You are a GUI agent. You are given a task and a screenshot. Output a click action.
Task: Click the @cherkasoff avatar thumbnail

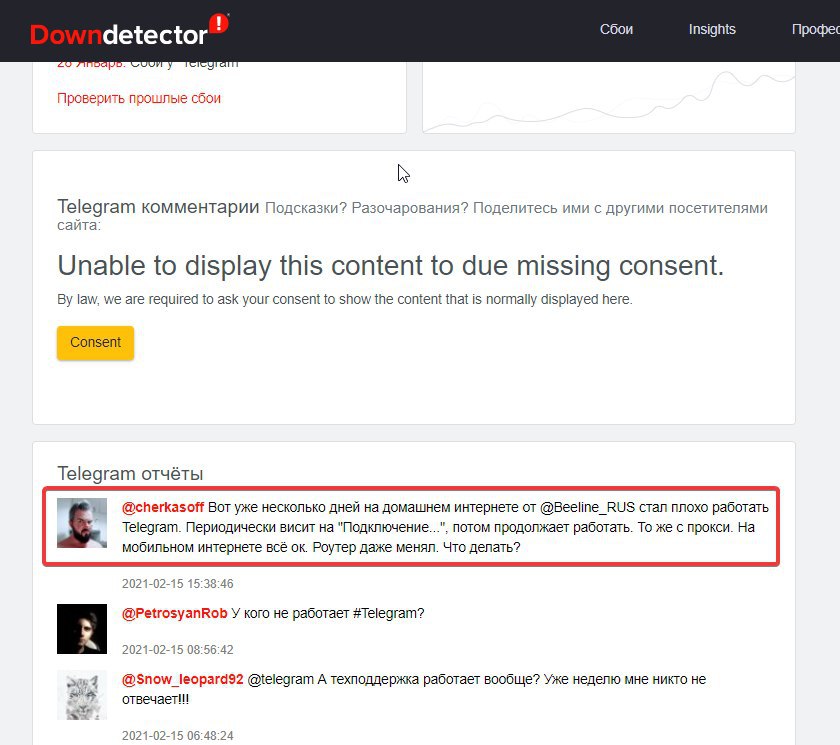(x=82, y=523)
